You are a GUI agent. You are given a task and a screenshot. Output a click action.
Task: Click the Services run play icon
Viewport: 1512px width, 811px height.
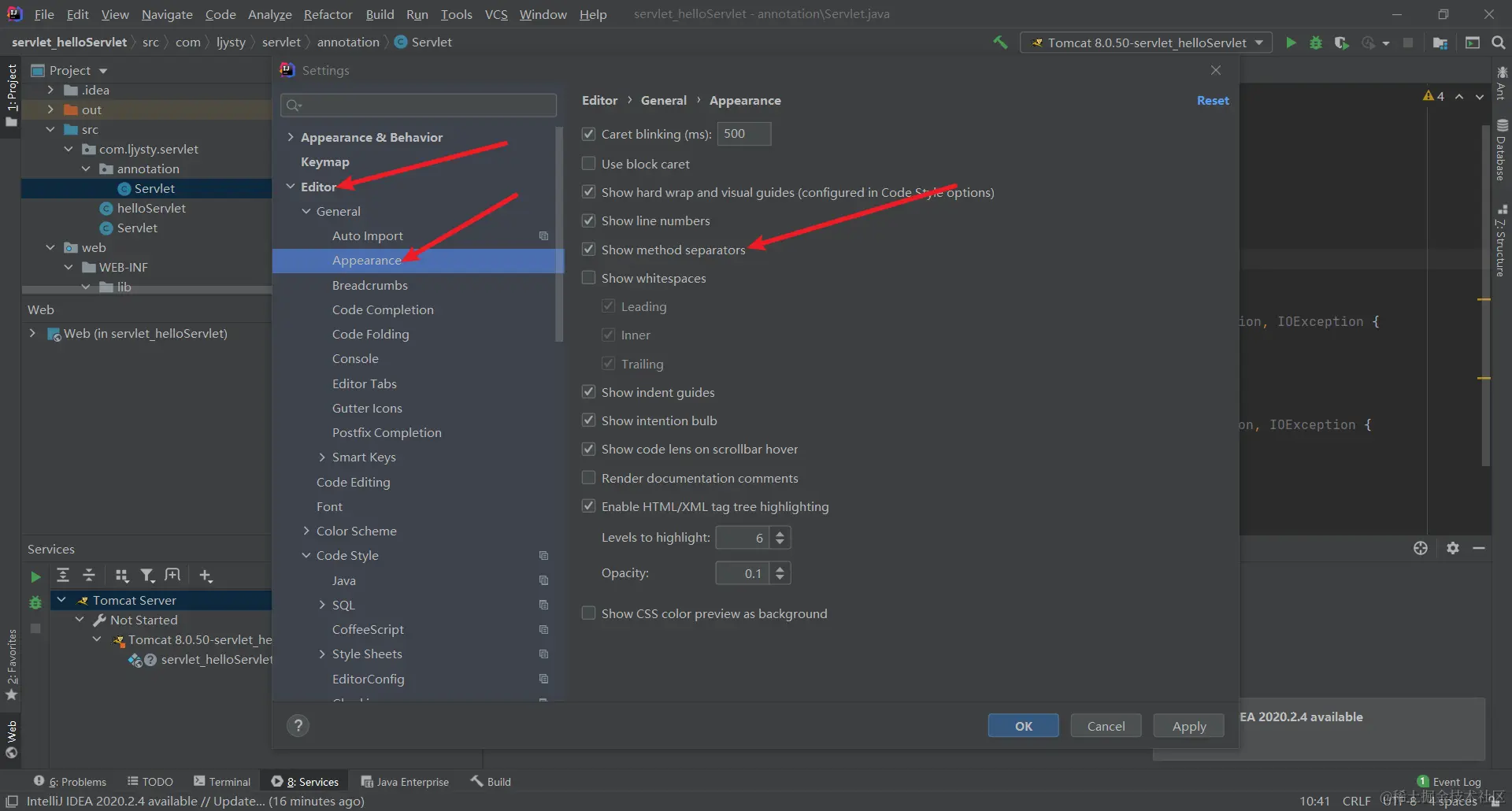(x=35, y=576)
